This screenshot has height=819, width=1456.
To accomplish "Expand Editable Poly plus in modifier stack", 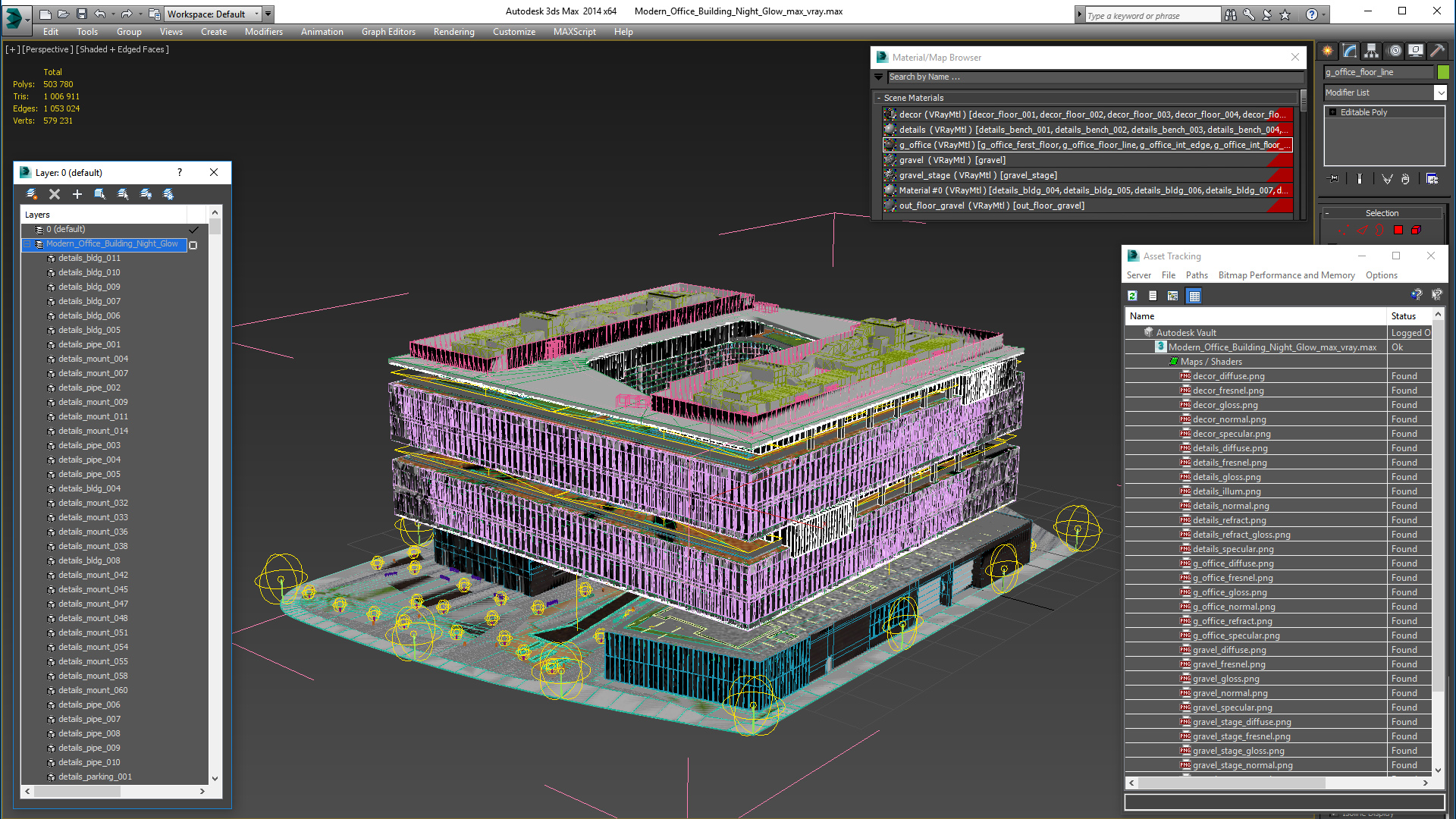I will 1332,112.
